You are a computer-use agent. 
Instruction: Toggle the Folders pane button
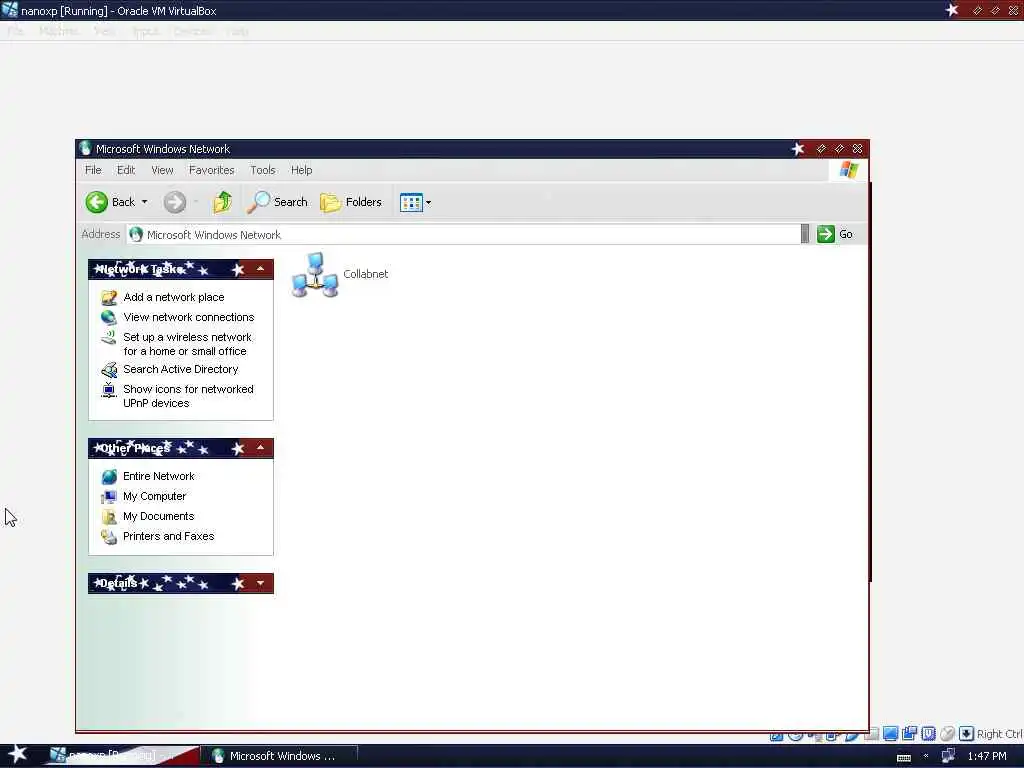tap(351, 202)
